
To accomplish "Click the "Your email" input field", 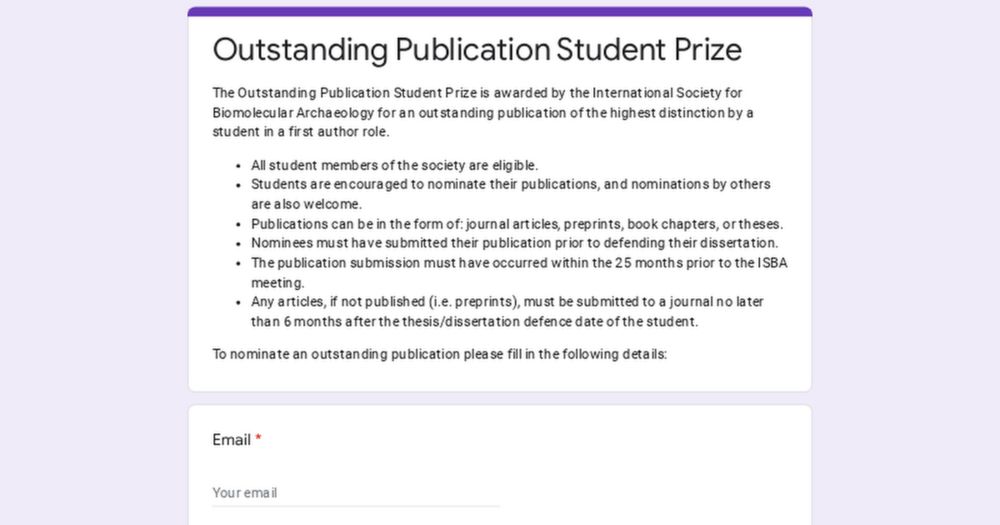I will tap(356, 492).
